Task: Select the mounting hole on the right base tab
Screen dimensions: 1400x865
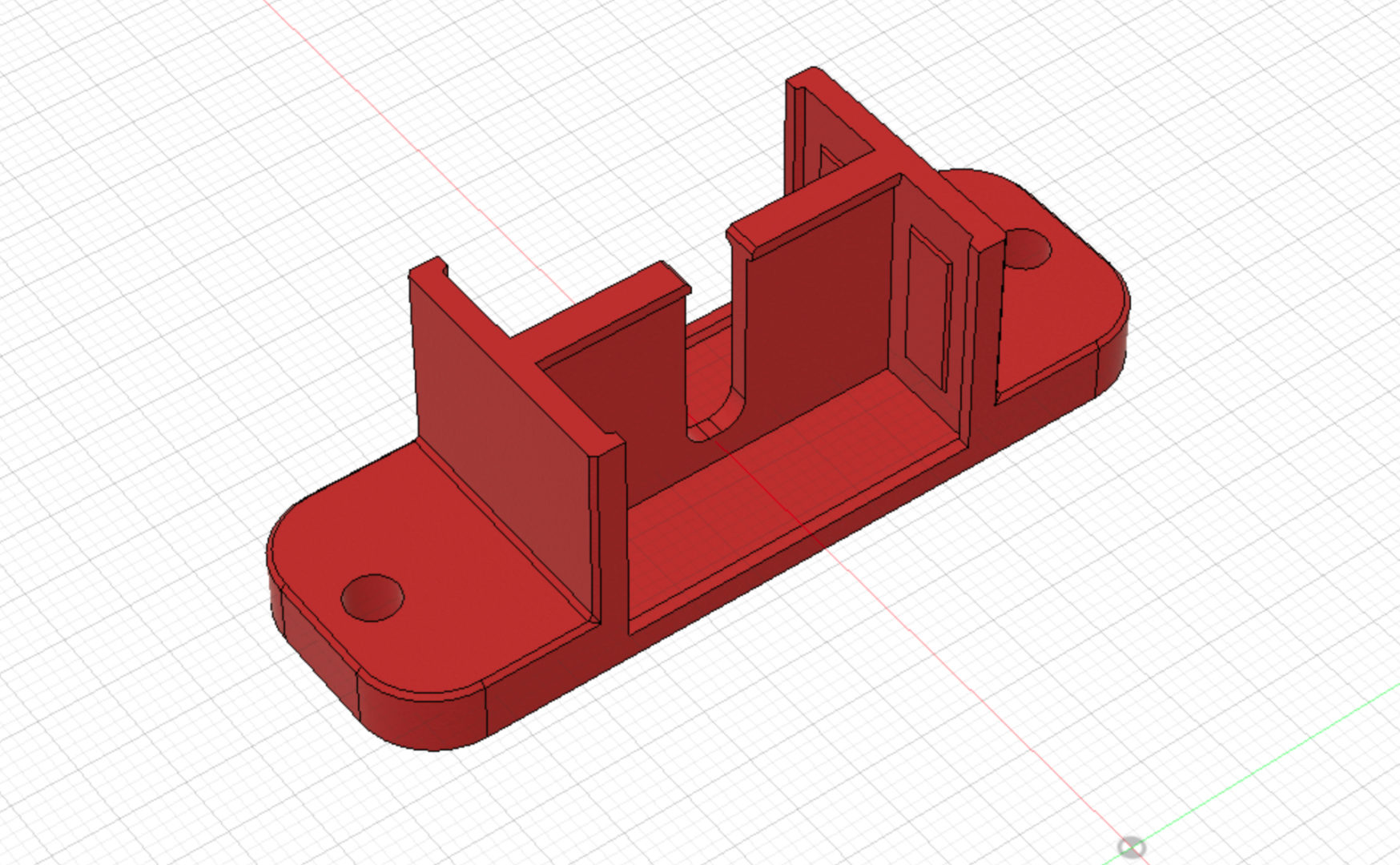Action: (1027, 248)
